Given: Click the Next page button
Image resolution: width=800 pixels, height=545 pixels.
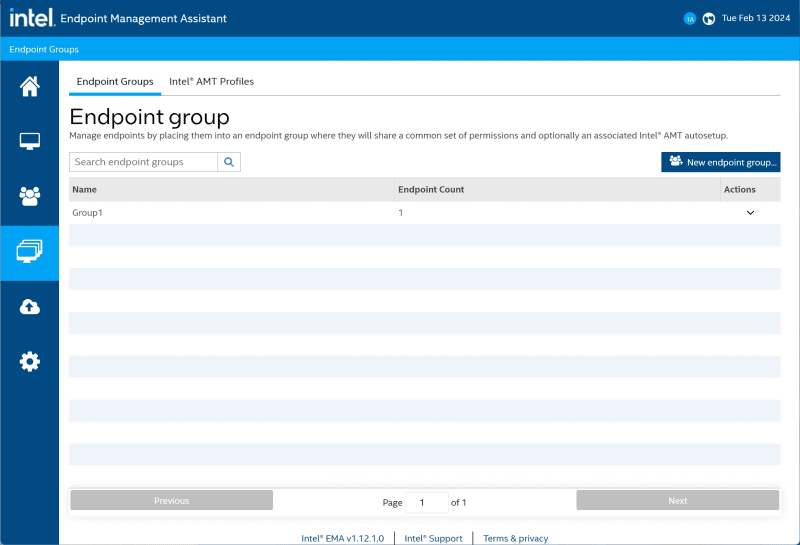Looking at the screenshot, I should (x=677, y=501).
